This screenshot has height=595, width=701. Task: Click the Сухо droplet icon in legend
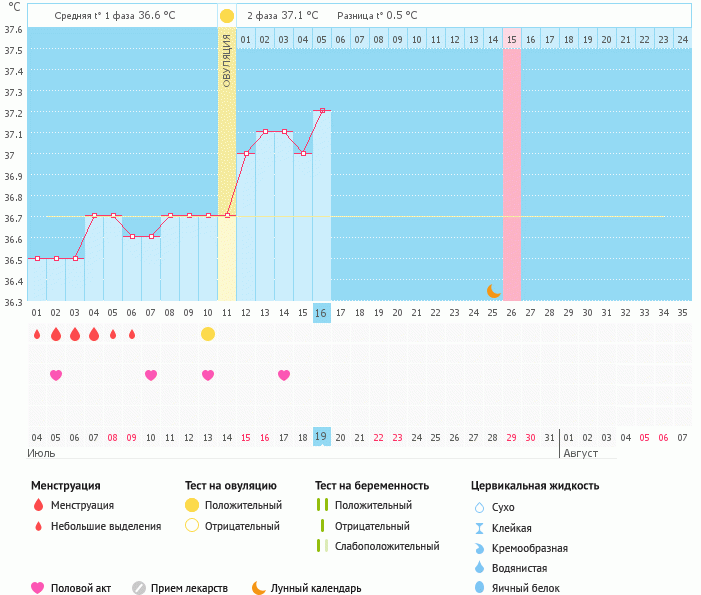click(479, 507)
